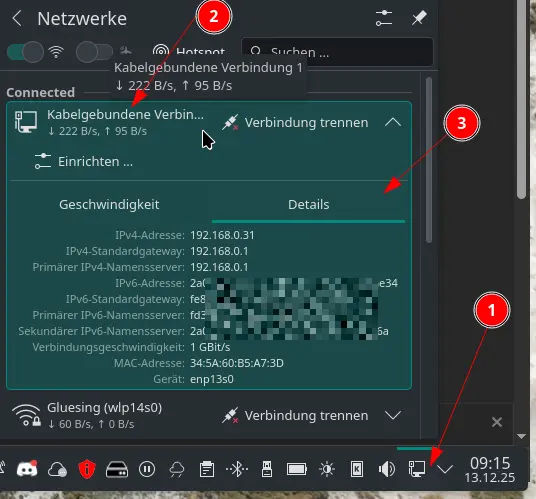
Task: Click the pause circle tray icon
Action: click(x=147, y=469)
